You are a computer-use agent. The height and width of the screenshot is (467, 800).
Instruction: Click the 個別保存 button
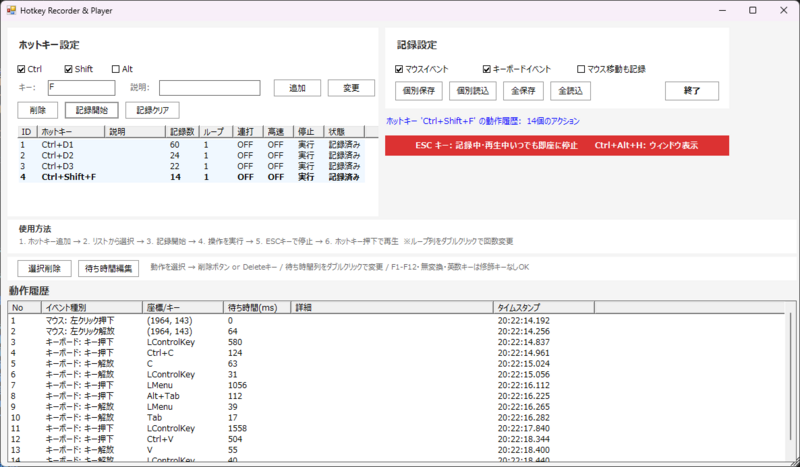[419, 91]
